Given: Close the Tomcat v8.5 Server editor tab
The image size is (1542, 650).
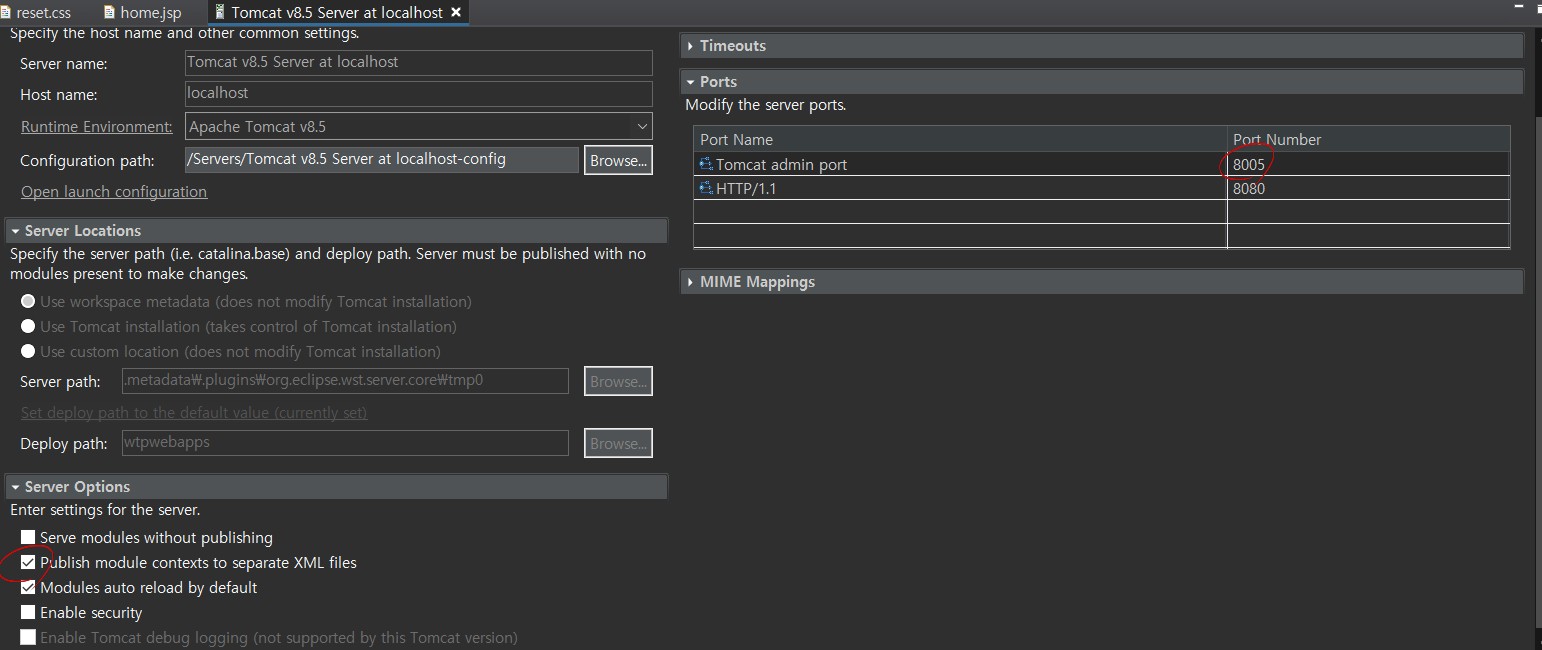Looking at the screenshot, I should coord(456,13).
